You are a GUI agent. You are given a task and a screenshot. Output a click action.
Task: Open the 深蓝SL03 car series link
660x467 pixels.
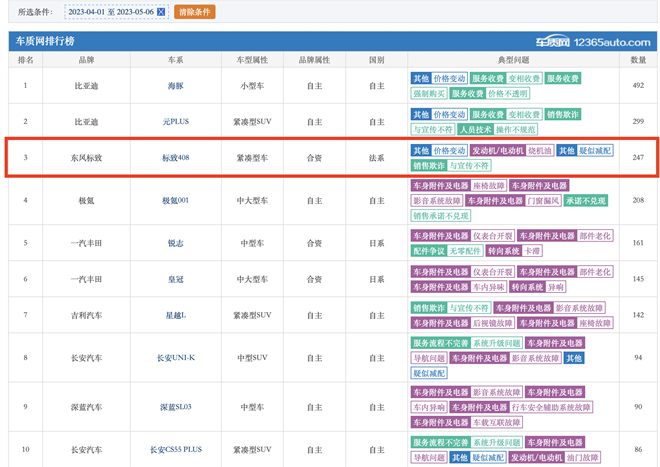click(176, 407)
